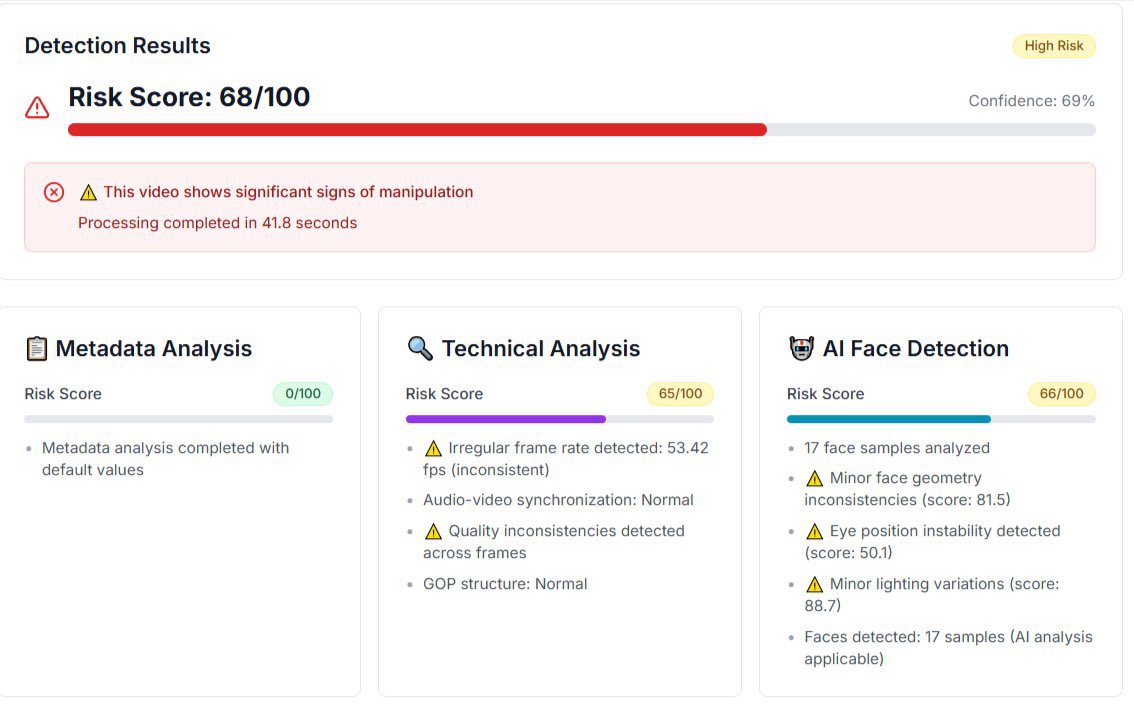The height and width of the screenshot is (706, 1134).
Task: Click the 'Risk Score: 68/100' text
Action: 189,97
